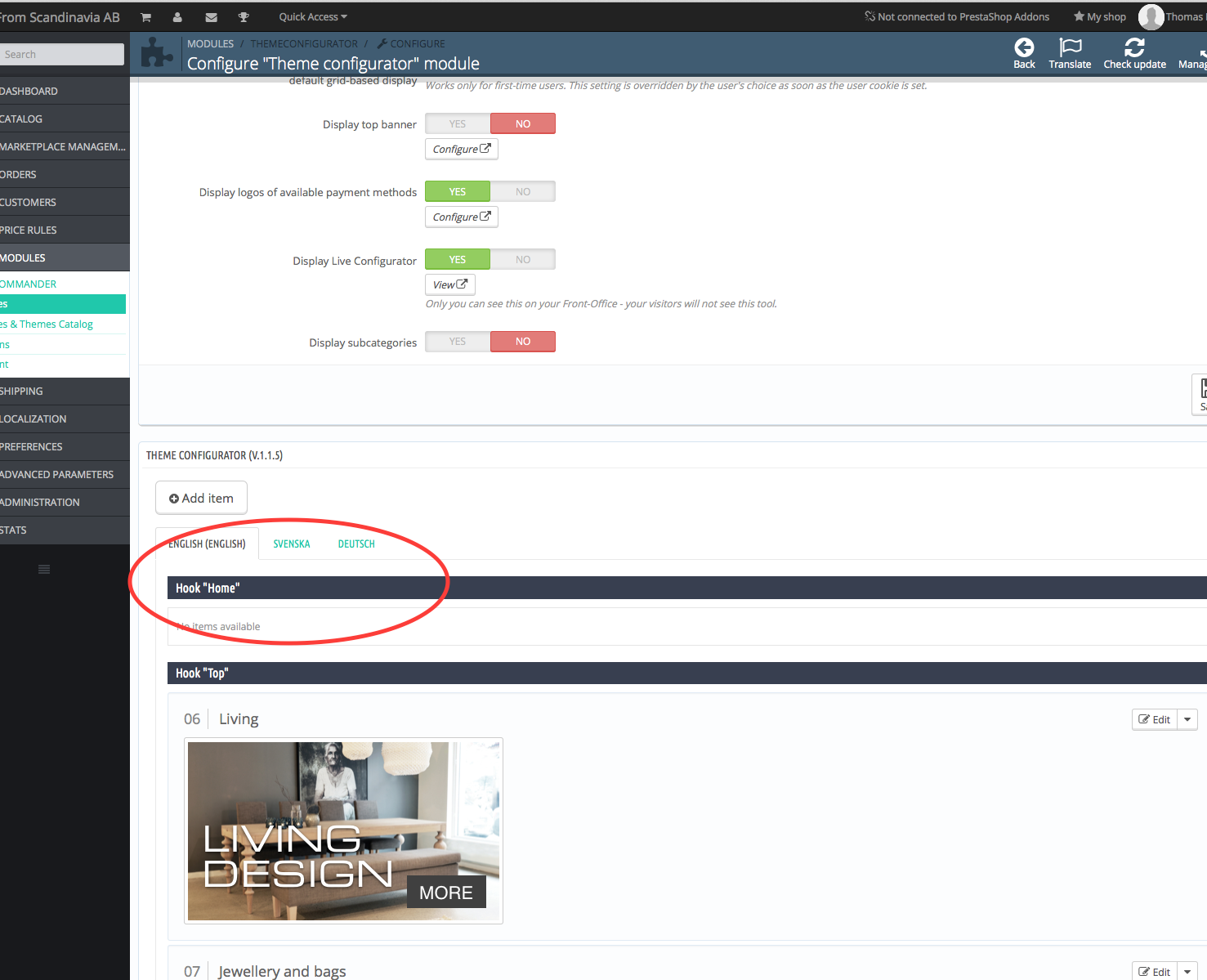Edit the Jewellery and bags item
This screenshot has width=1207, height=980.
(x=1155, y=972)
